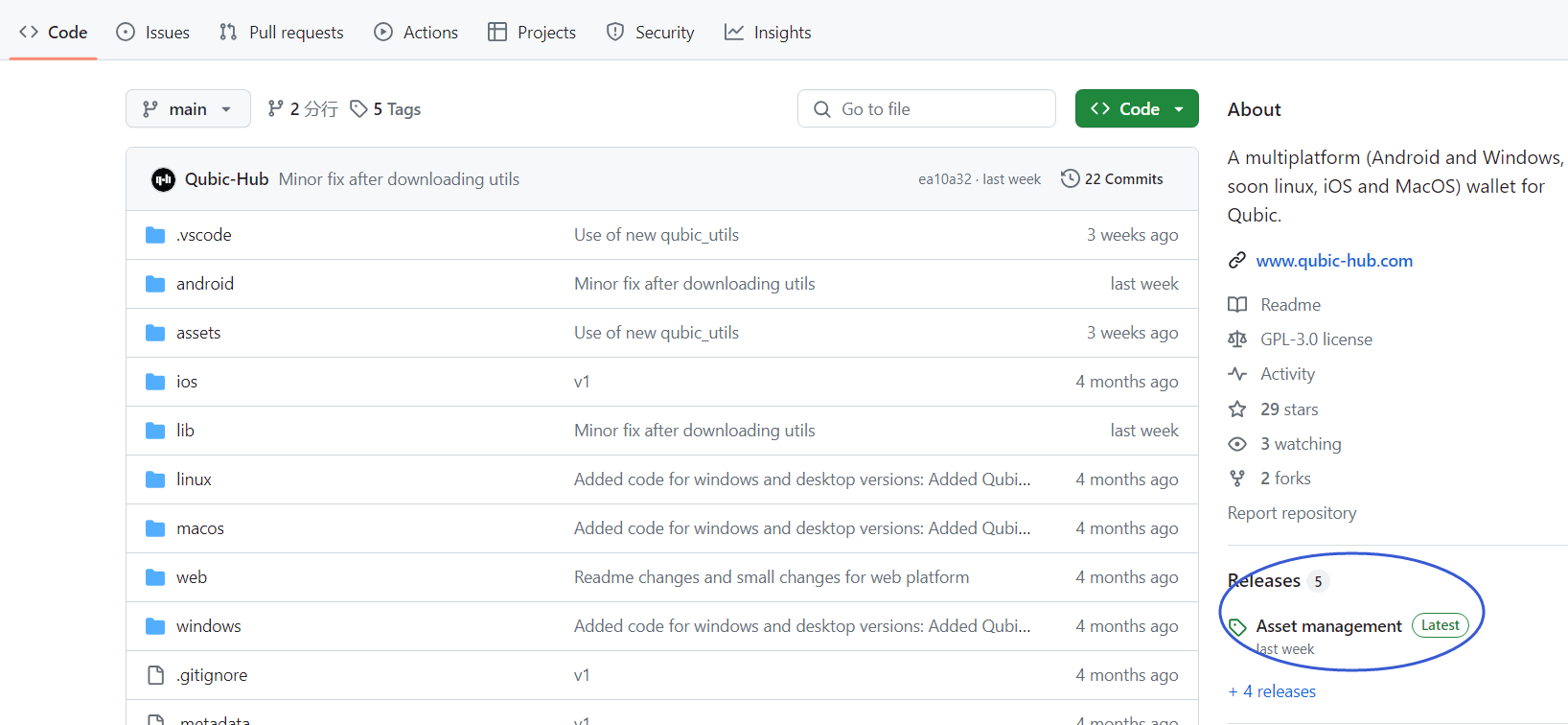Switch to the Issues tab
Viewport: 1568px width, 725px height.
(x=153, y=33)
